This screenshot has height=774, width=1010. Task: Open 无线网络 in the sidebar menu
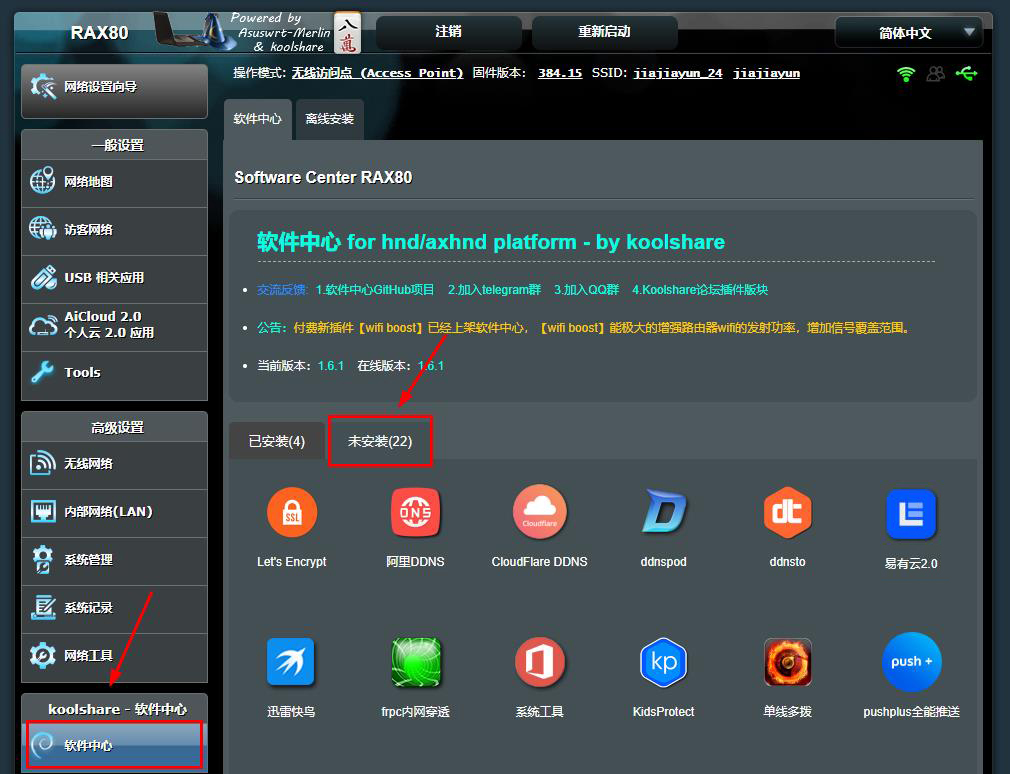tap(115, 465)
